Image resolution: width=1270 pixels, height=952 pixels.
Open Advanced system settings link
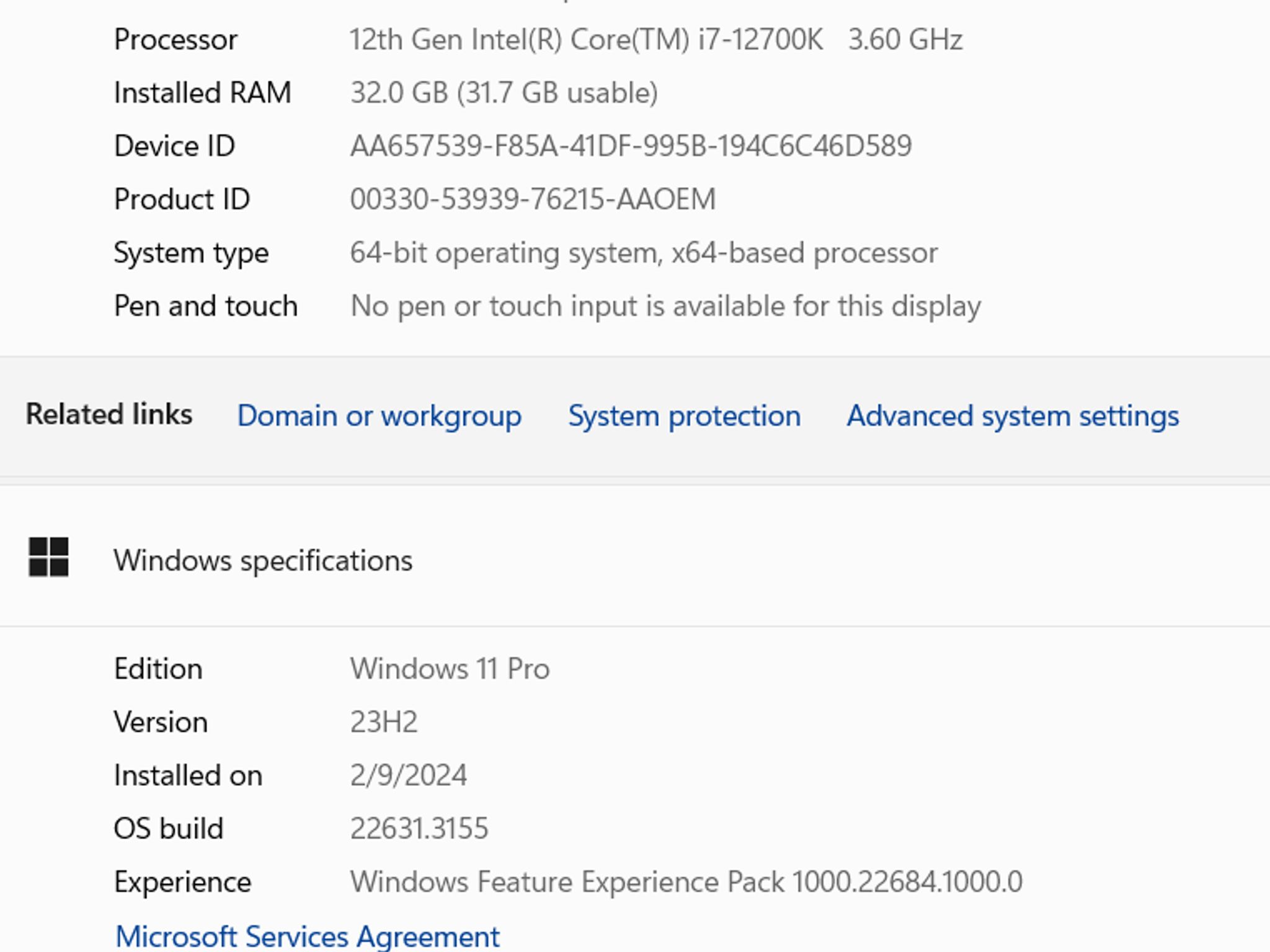tap(1013, 416)
